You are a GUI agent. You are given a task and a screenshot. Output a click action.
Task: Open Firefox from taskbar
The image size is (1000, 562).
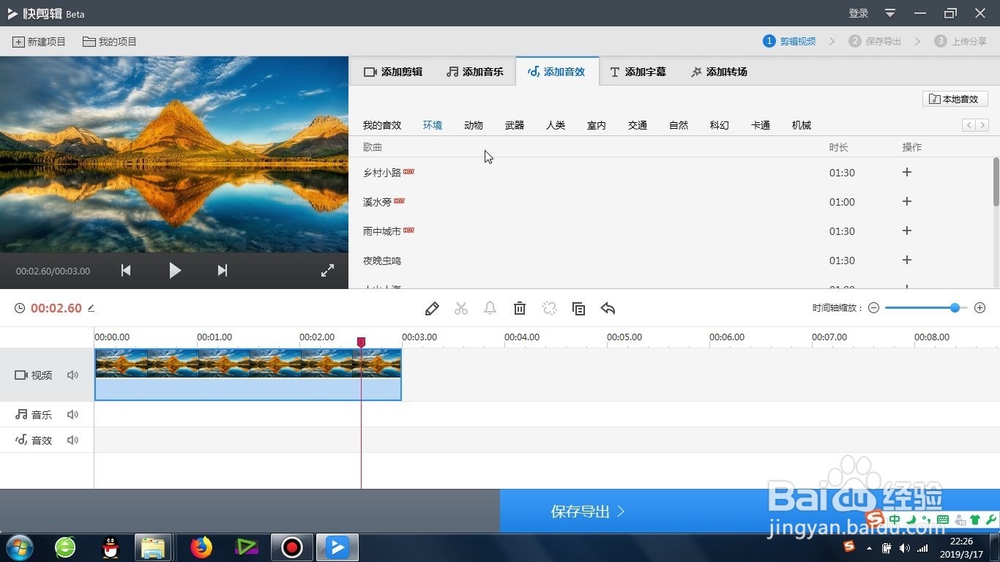click(201, 547)
